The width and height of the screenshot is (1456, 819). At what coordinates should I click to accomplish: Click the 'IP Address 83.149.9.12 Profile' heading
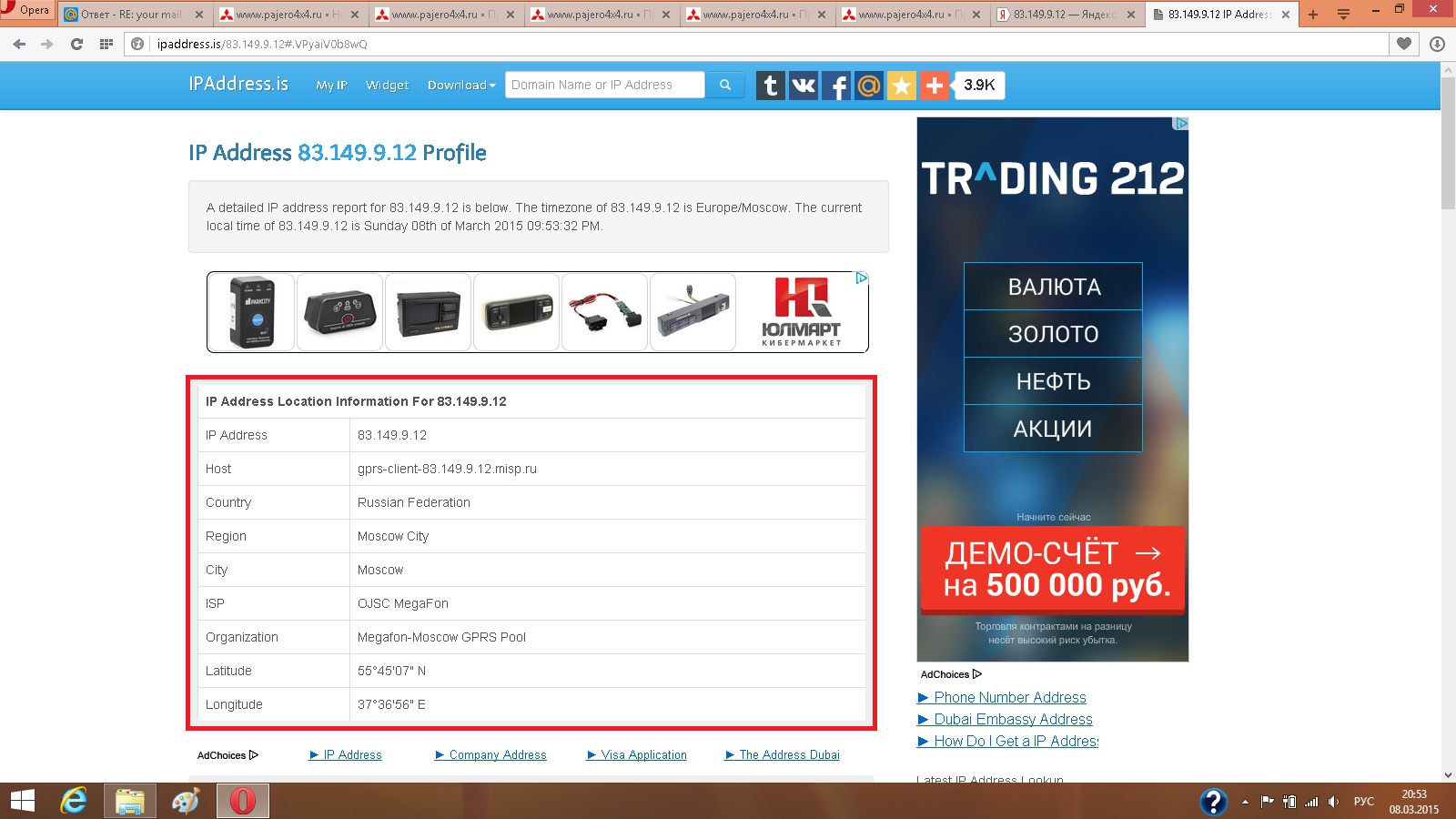point(338,153)
